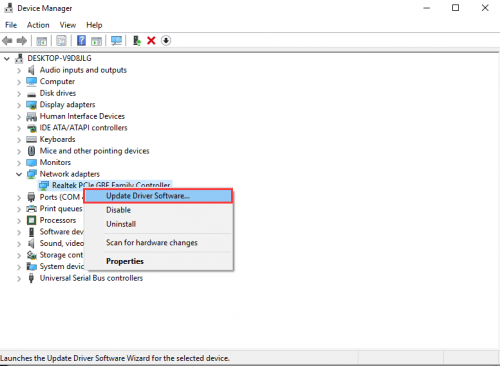The height and width of the screenshot is (366, 500).
Task: Click the Monitors category icon
Action: pyautogui.click(x=31, y=162)
